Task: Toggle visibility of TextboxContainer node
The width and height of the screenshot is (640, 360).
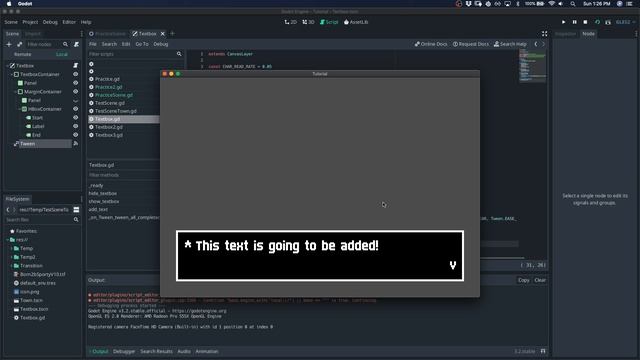Action: coord(76,74)
